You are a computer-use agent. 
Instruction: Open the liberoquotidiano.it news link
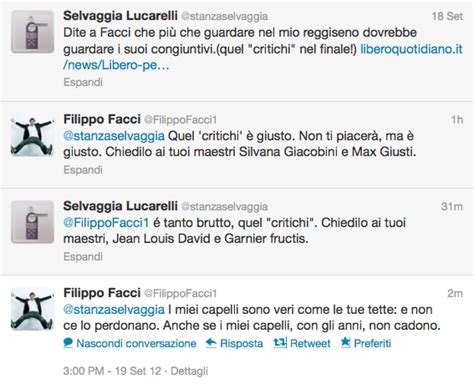click(263, 57)
